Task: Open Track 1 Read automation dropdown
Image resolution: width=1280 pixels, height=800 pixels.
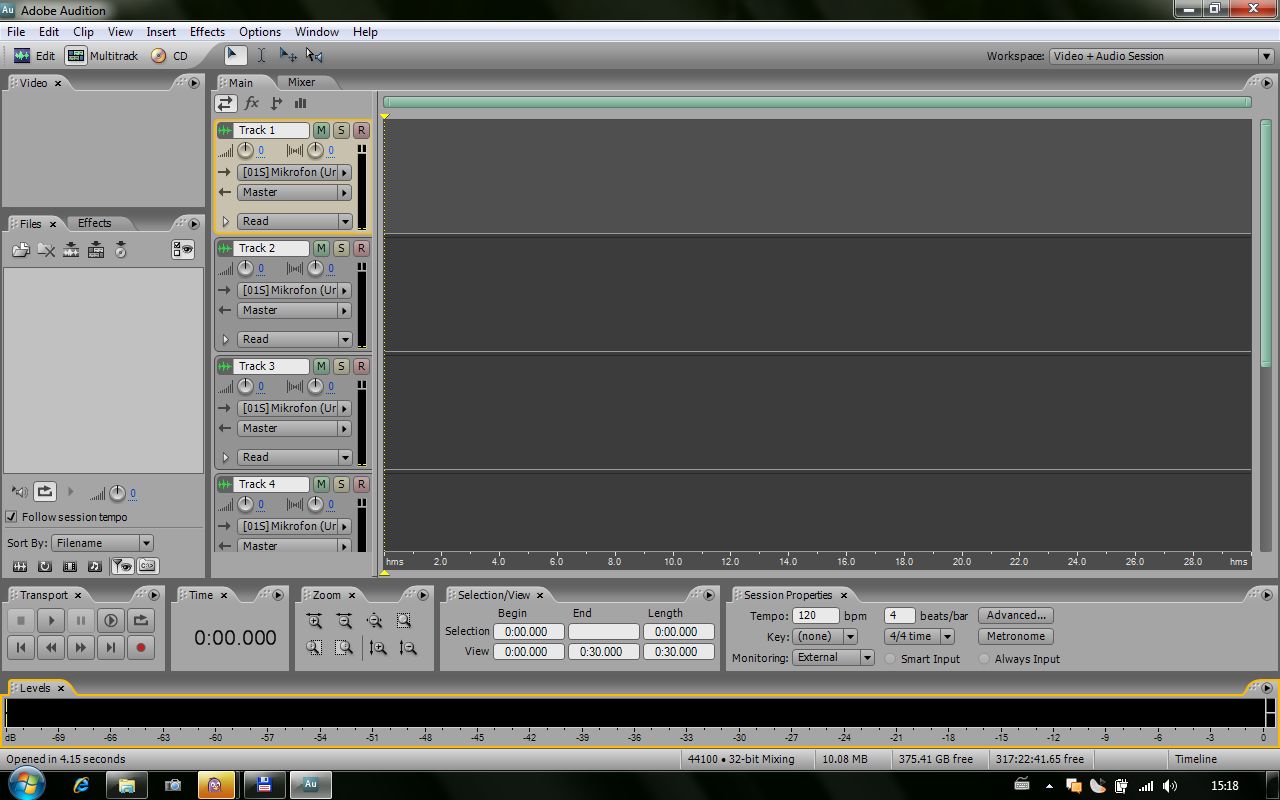Action: point(295,221)
